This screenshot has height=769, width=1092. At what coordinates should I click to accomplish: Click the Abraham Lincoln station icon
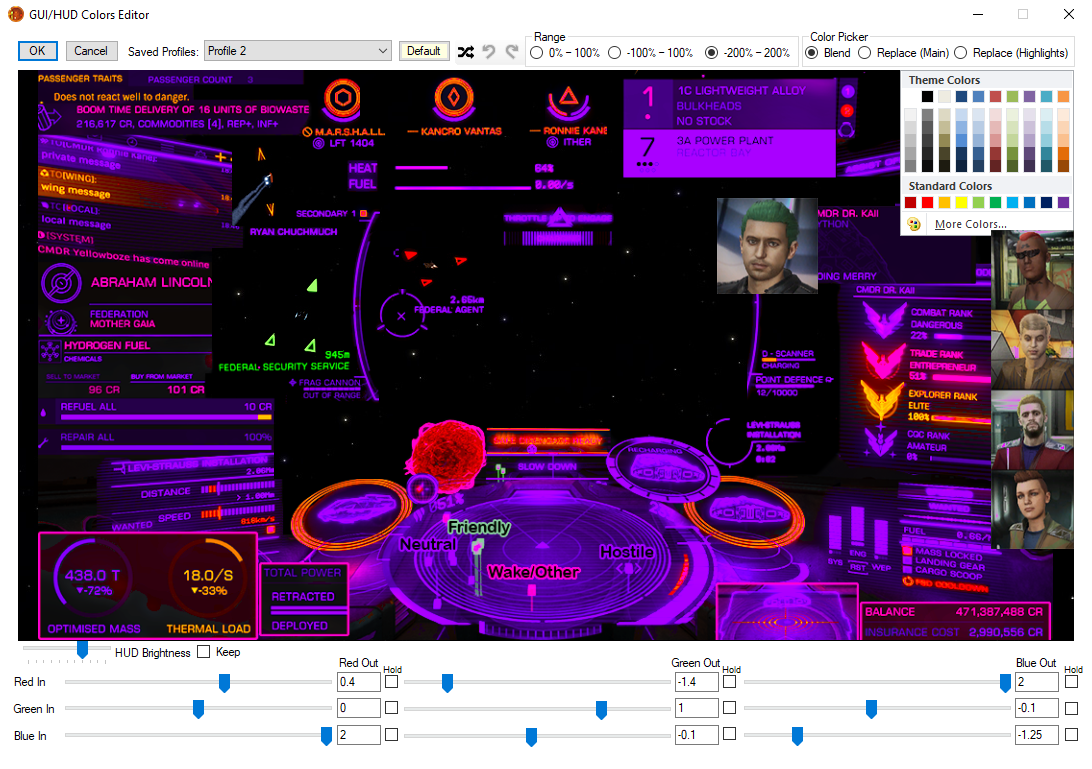pyautogui.click(x=61, y=283)
